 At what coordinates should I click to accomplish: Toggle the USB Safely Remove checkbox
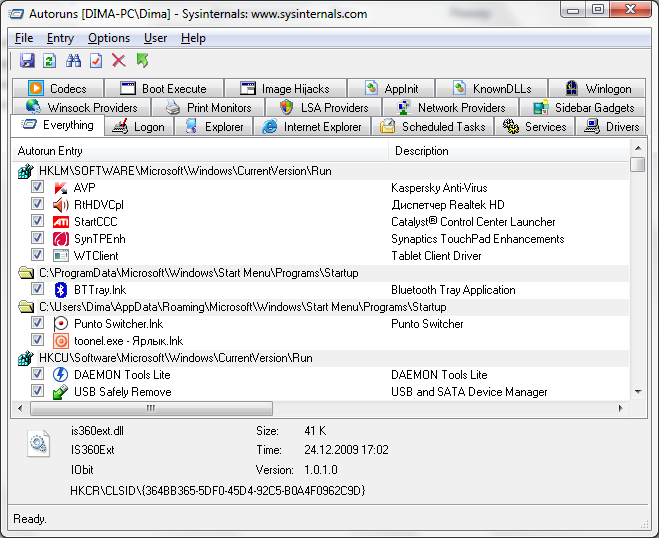pos(37,390)
